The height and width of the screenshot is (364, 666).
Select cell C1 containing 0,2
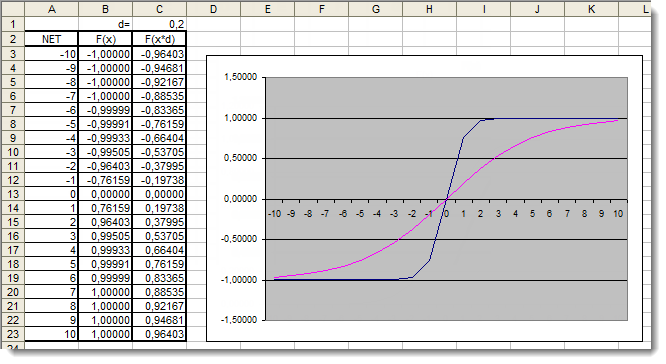pos(159,24)
